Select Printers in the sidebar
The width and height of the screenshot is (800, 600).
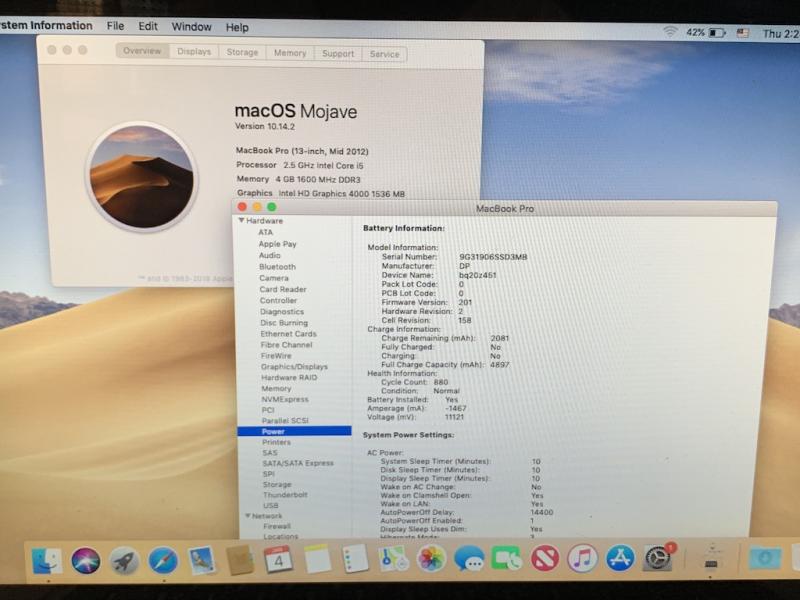coord(276,442)
